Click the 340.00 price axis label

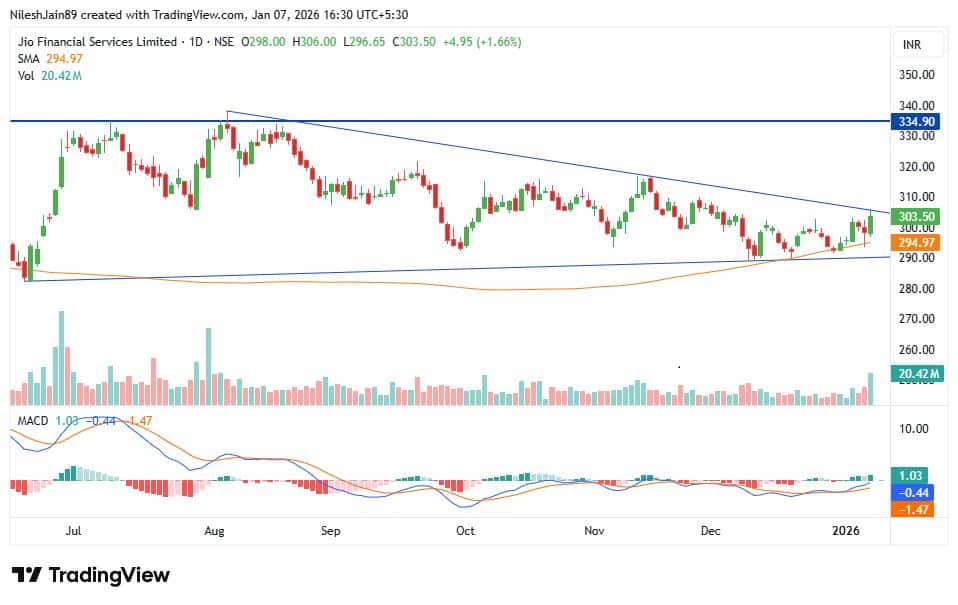pos(916,106)
